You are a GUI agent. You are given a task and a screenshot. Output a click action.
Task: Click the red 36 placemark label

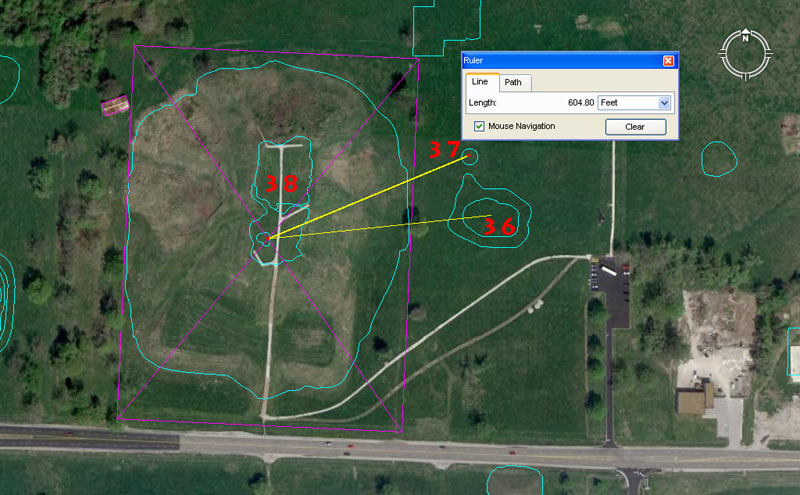click(x=499, y=227)
